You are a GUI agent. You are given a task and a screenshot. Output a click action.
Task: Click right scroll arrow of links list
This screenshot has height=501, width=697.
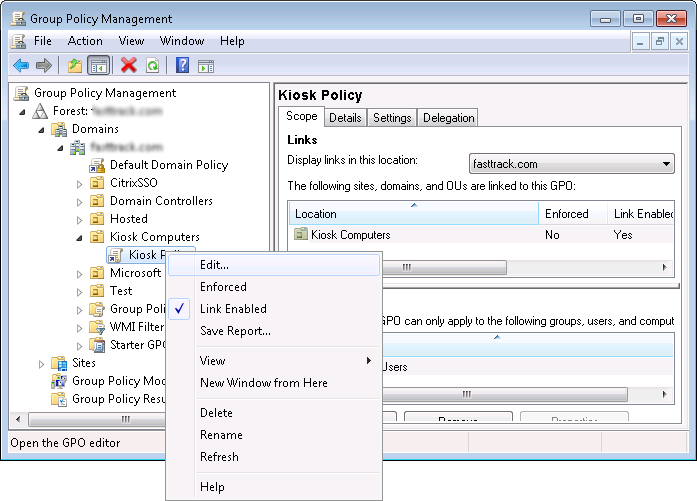pos(665,267)
